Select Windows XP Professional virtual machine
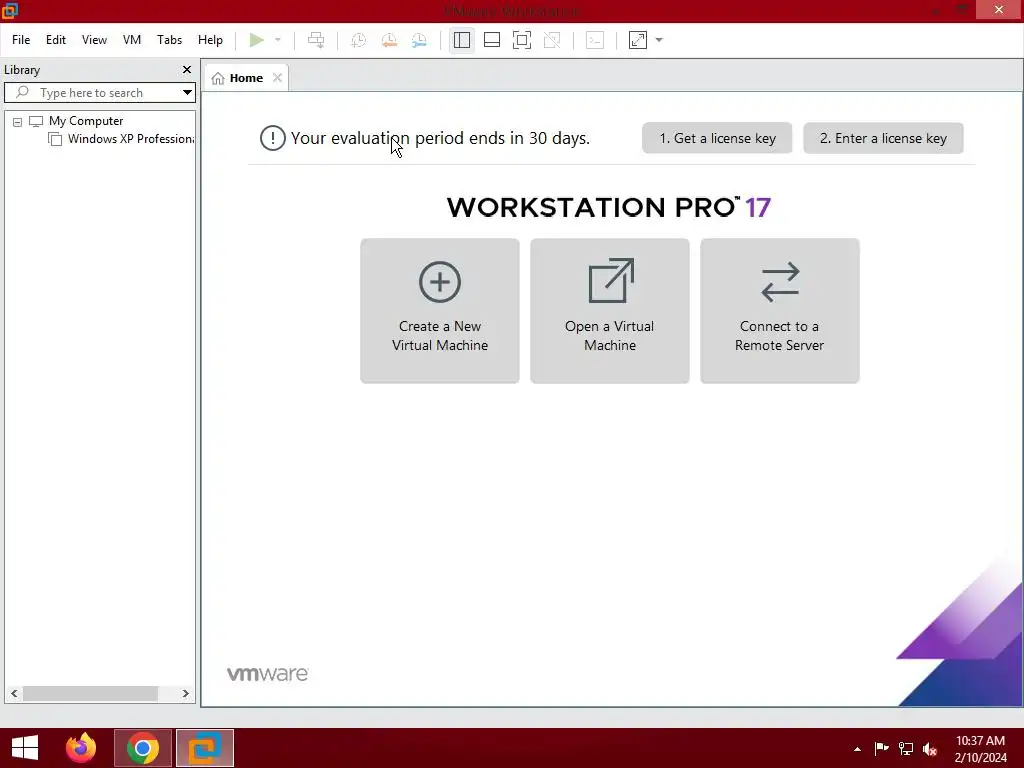The height and width of the screenshot is (768, 1024). click(121, 139)
